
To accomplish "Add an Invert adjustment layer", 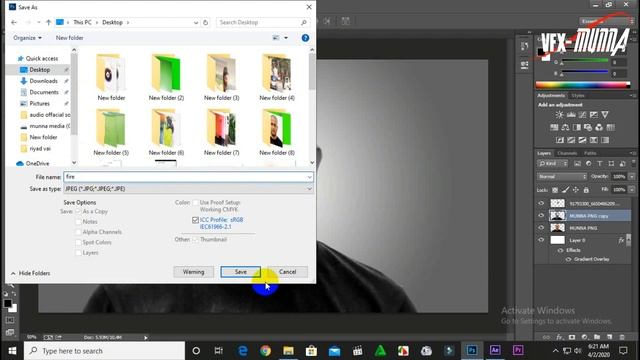I will tap(560, 140).
